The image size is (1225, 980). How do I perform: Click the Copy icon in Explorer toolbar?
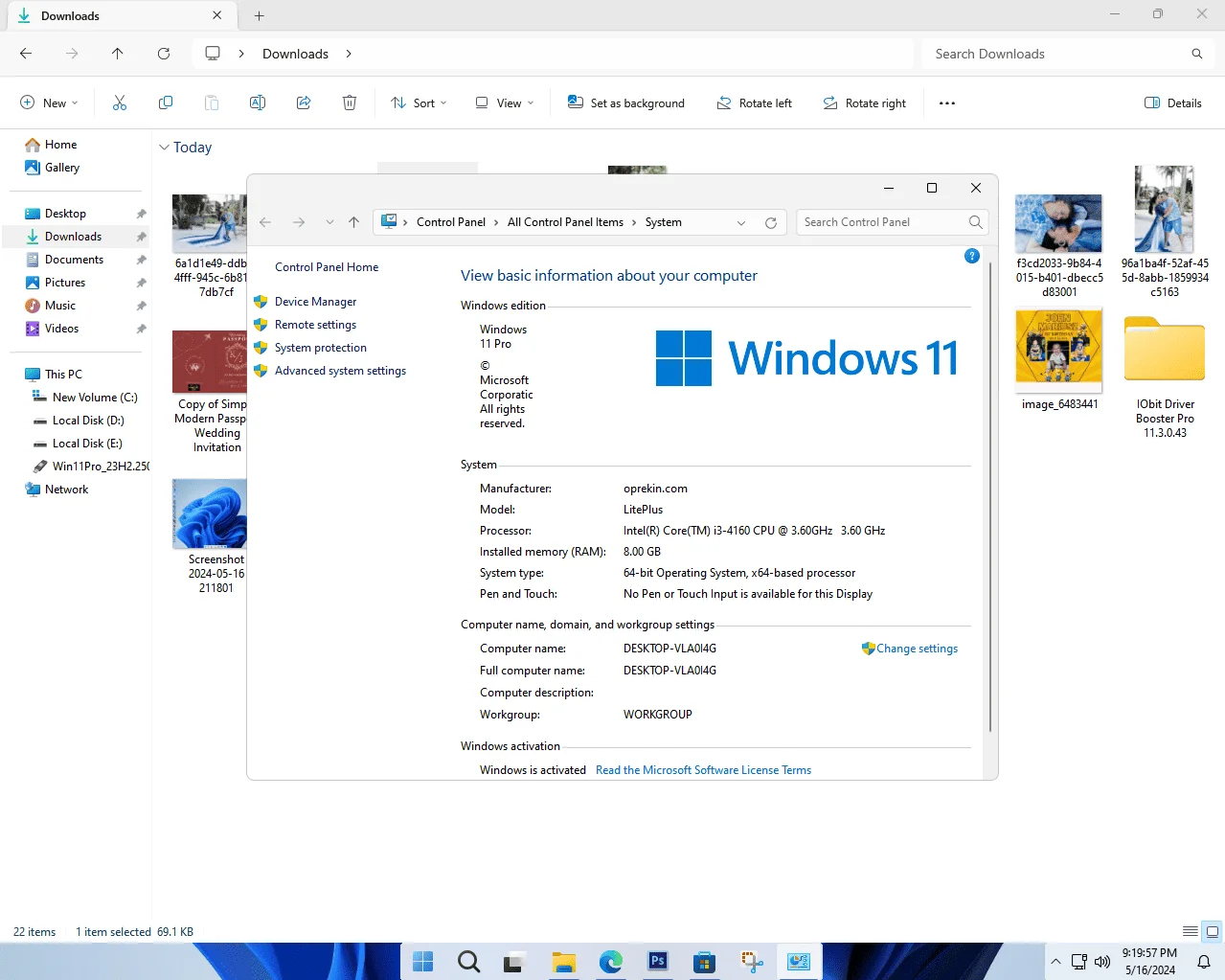pyautogui.click(x=166, y=103)
